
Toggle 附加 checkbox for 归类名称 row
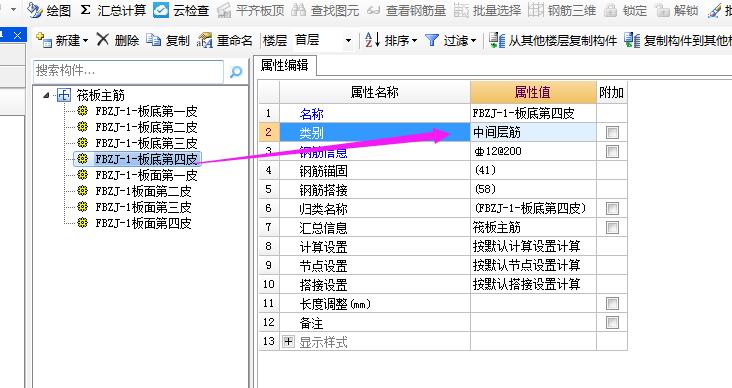coord(612,208)
